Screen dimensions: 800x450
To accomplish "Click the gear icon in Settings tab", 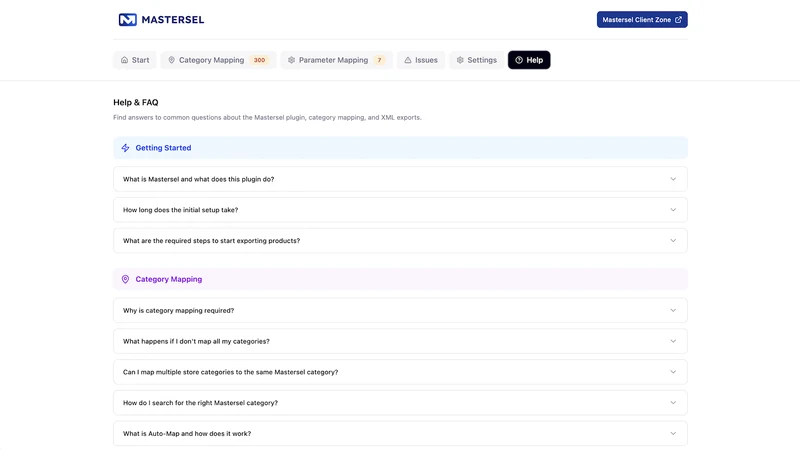I will 460,60.
